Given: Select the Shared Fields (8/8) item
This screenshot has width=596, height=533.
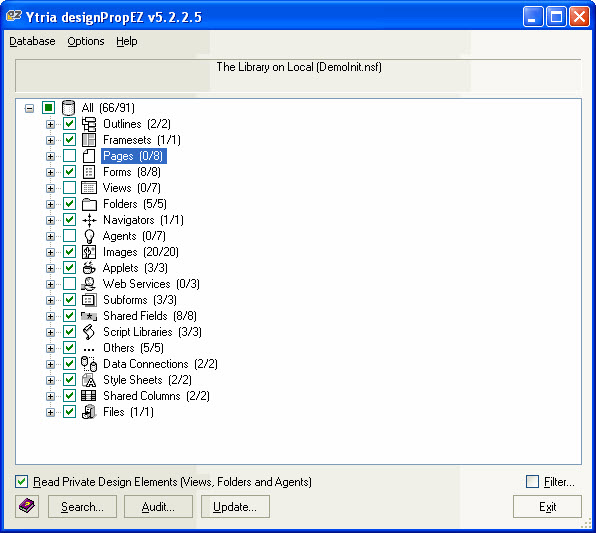Looking at the screenshot, I should (150, 316).
